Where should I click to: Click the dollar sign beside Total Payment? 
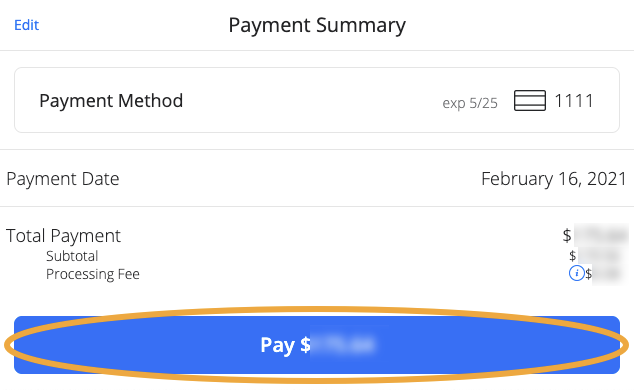point(567,235)
